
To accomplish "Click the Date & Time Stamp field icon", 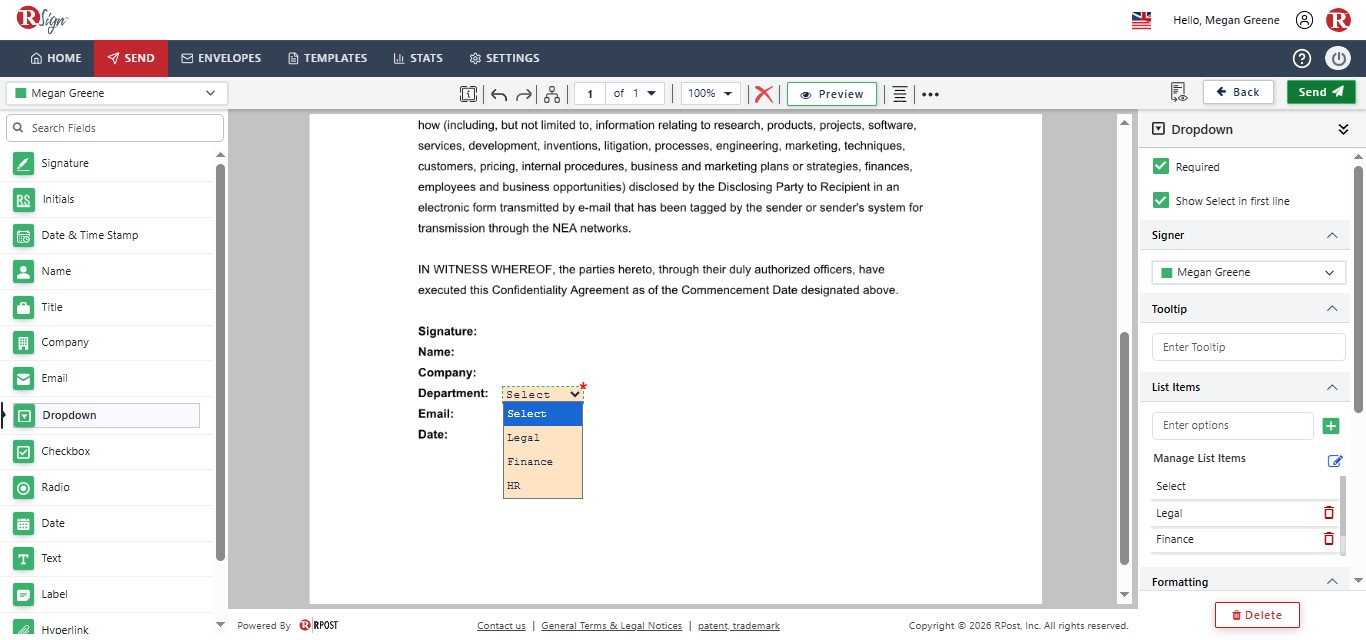I will pos(24,235).
